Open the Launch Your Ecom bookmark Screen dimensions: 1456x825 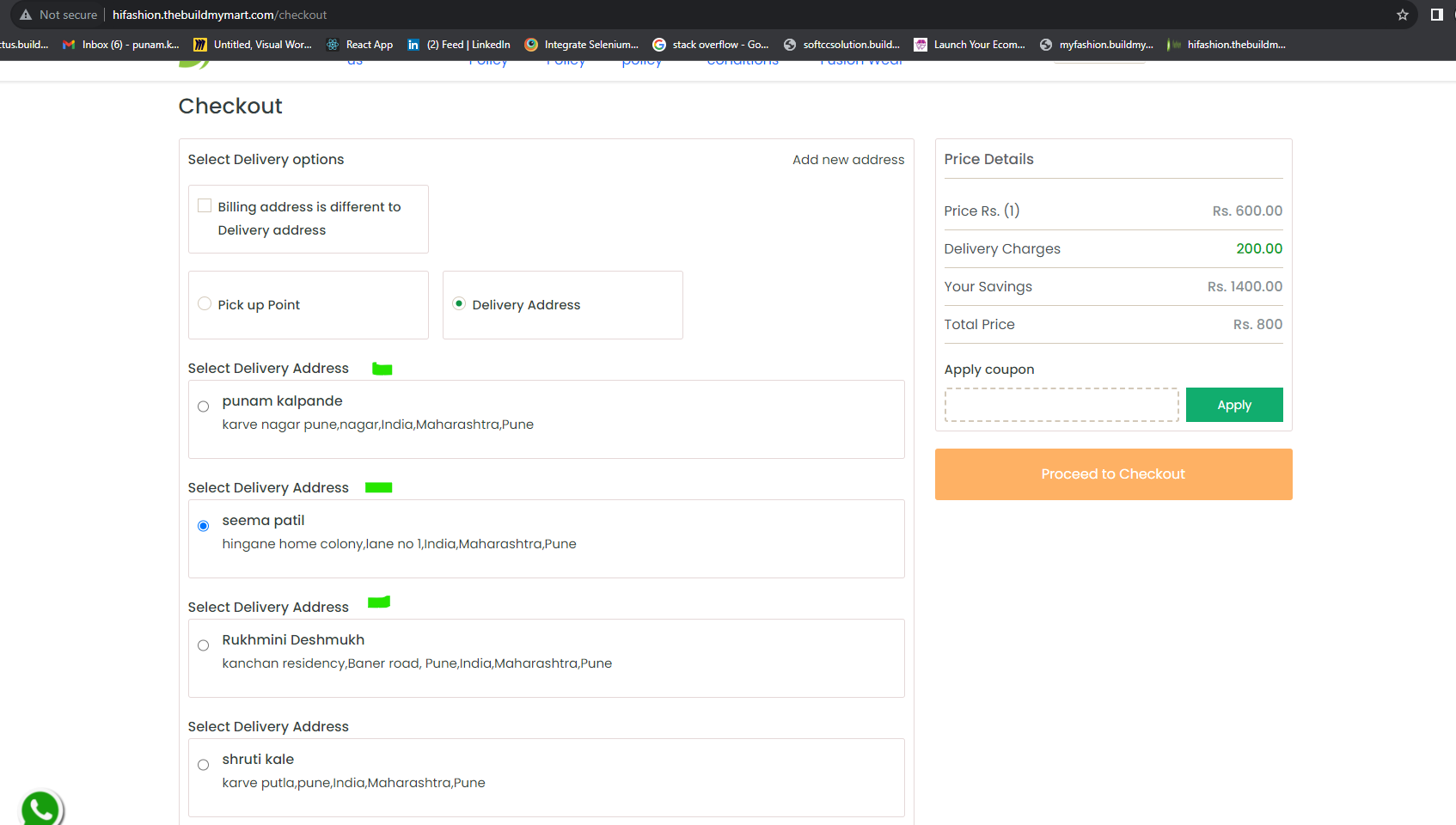[970, 45]
